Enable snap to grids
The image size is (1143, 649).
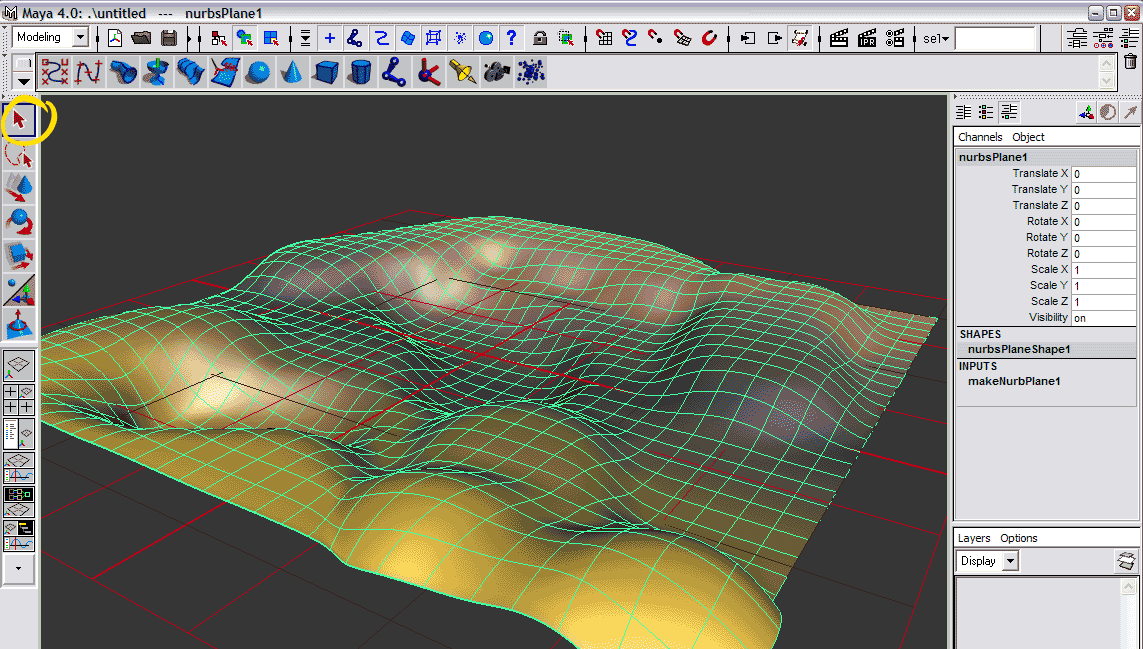[x=604, y=38]
